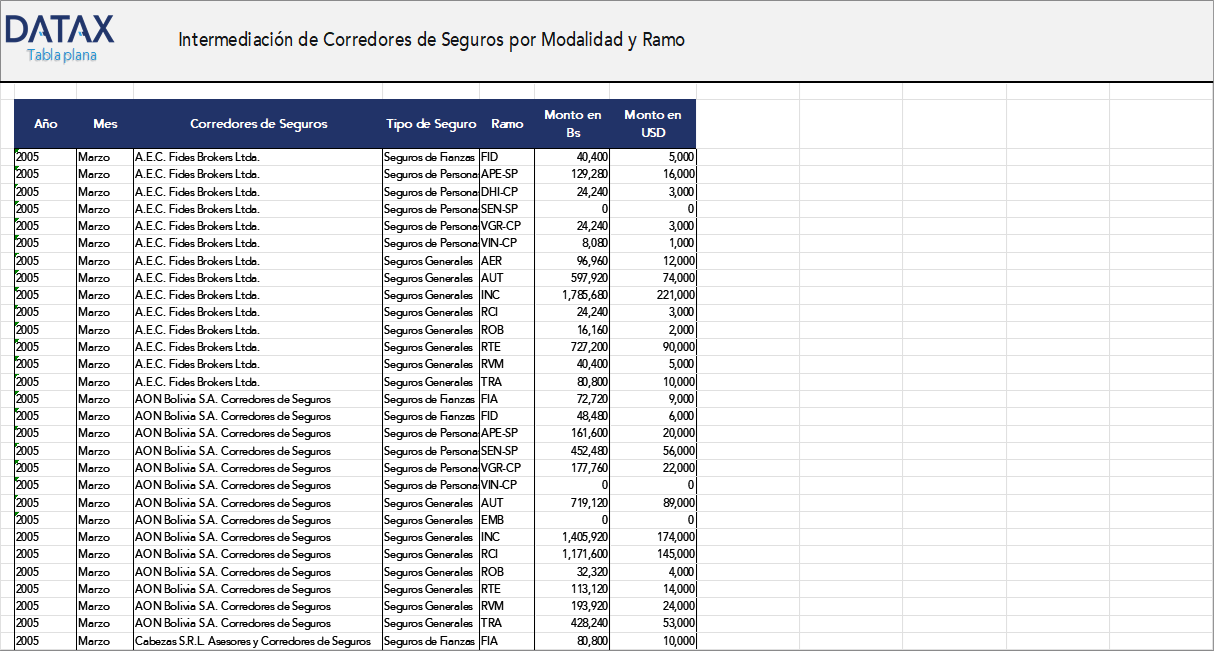The image size is (1214, 651).
Task: Select the USD cell showing 221,000
Action: coord(653,295)
